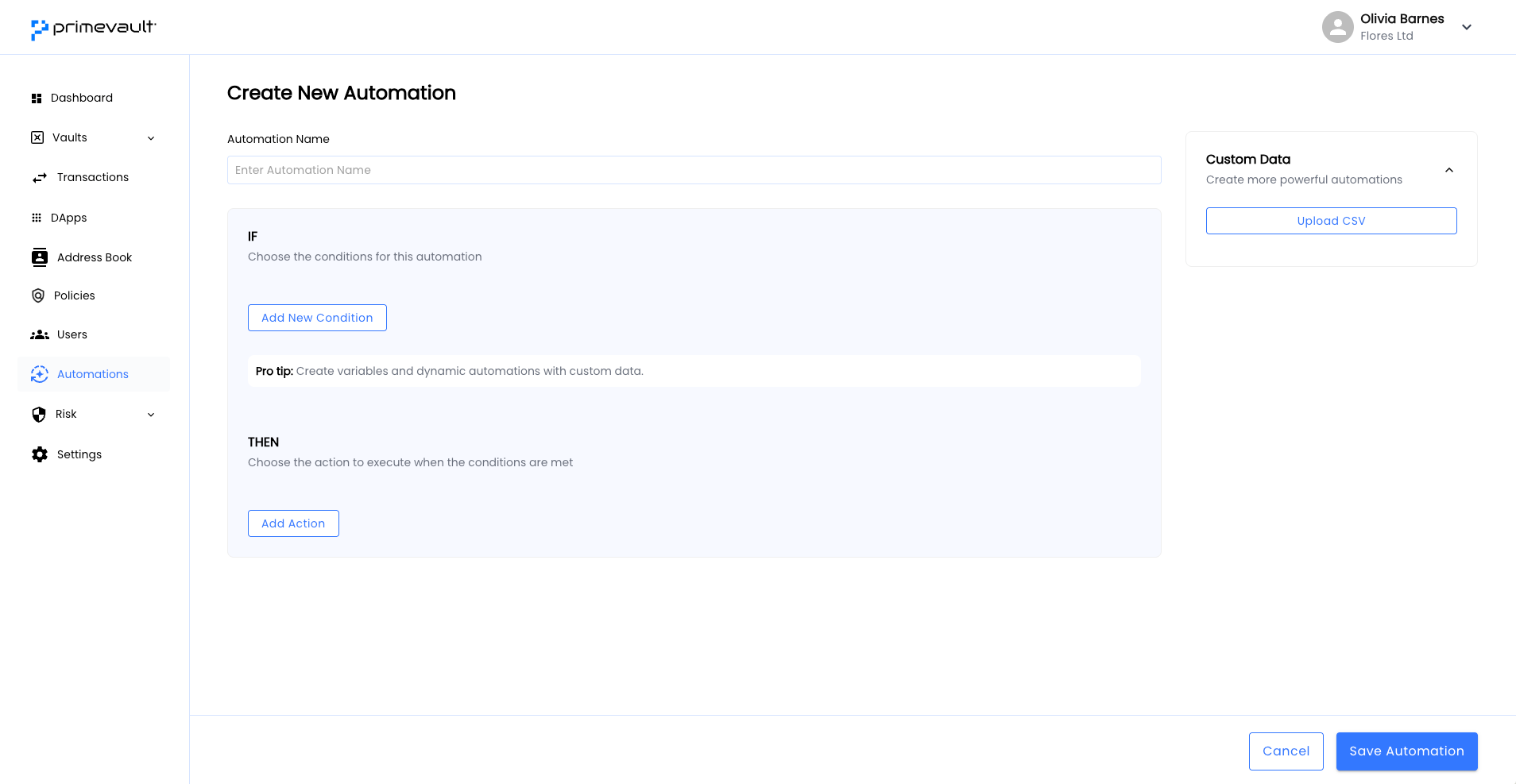Cancel the new automation
The width and height of the screenshot is (1516, 784).
coord(1286,751)
